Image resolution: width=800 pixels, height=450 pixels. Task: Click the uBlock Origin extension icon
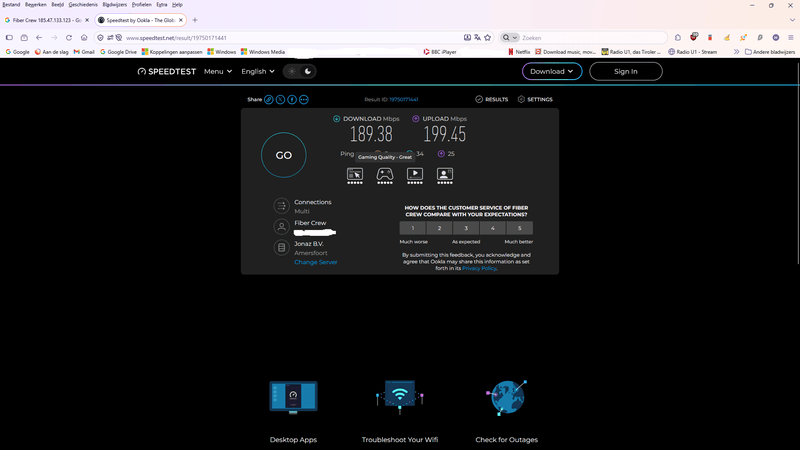pos(693,37)
